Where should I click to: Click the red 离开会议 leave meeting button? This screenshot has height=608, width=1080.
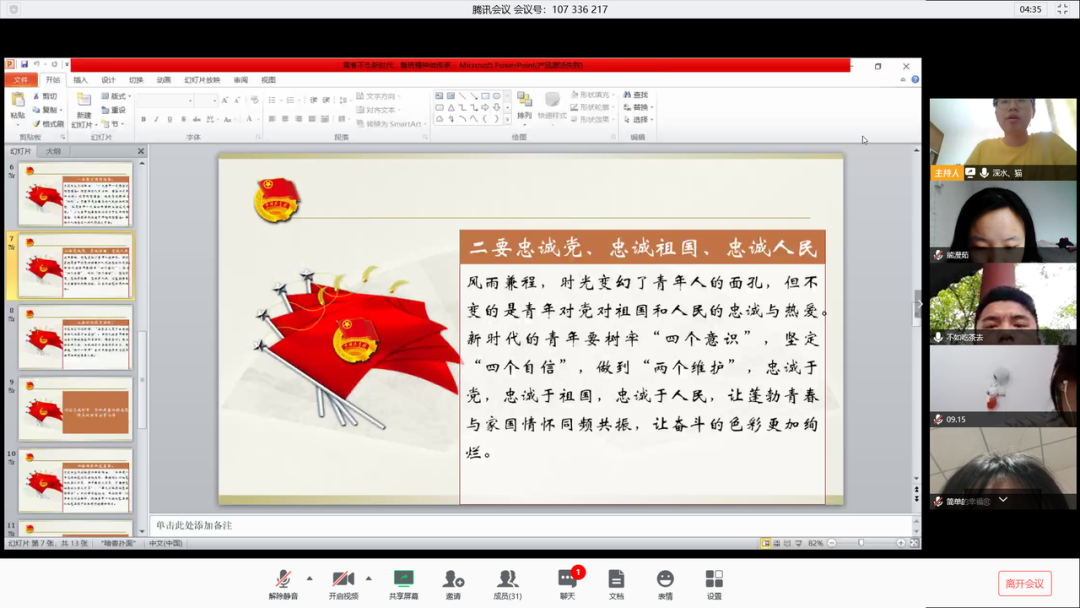(1024, 583)
